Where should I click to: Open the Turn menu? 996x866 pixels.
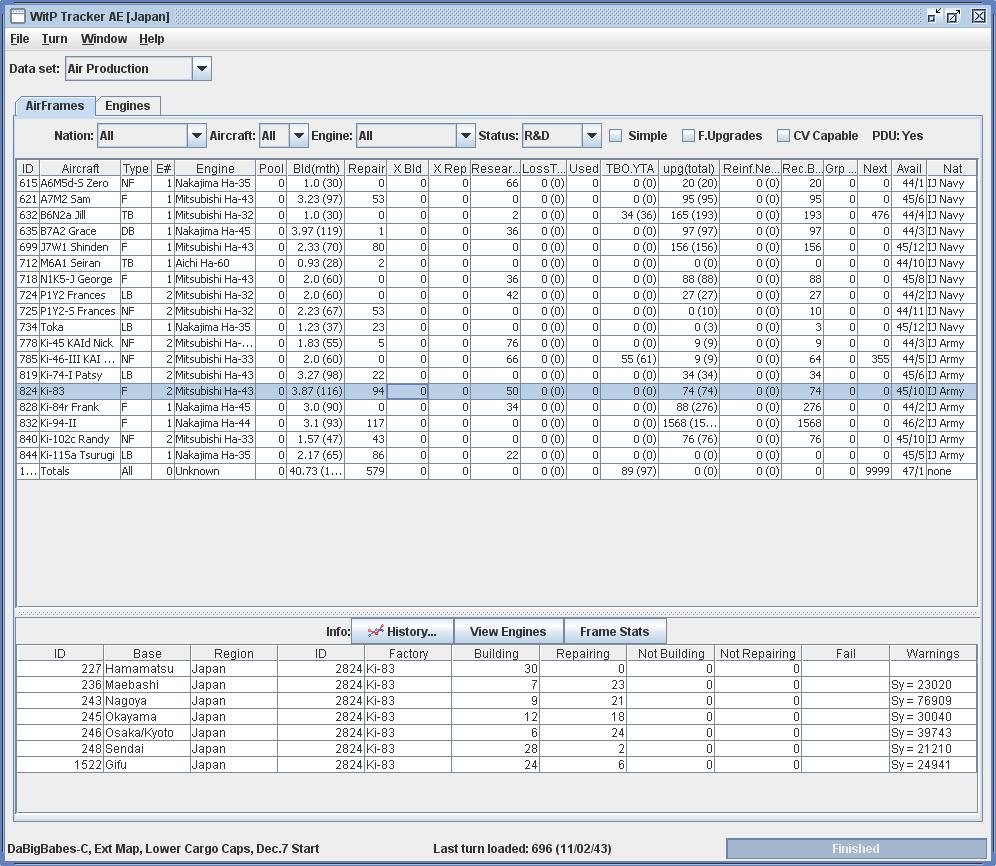tap(54, 39)
